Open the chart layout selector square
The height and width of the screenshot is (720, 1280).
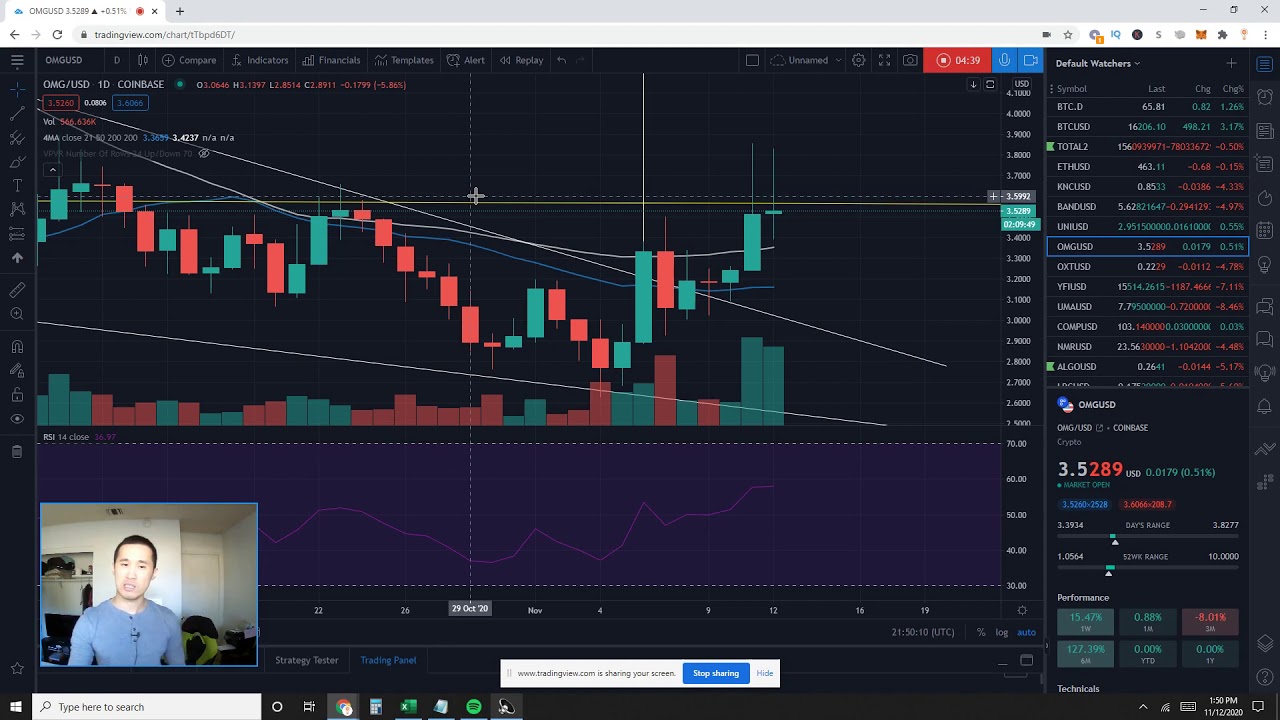pyautogui.click(x=752, y=60)
